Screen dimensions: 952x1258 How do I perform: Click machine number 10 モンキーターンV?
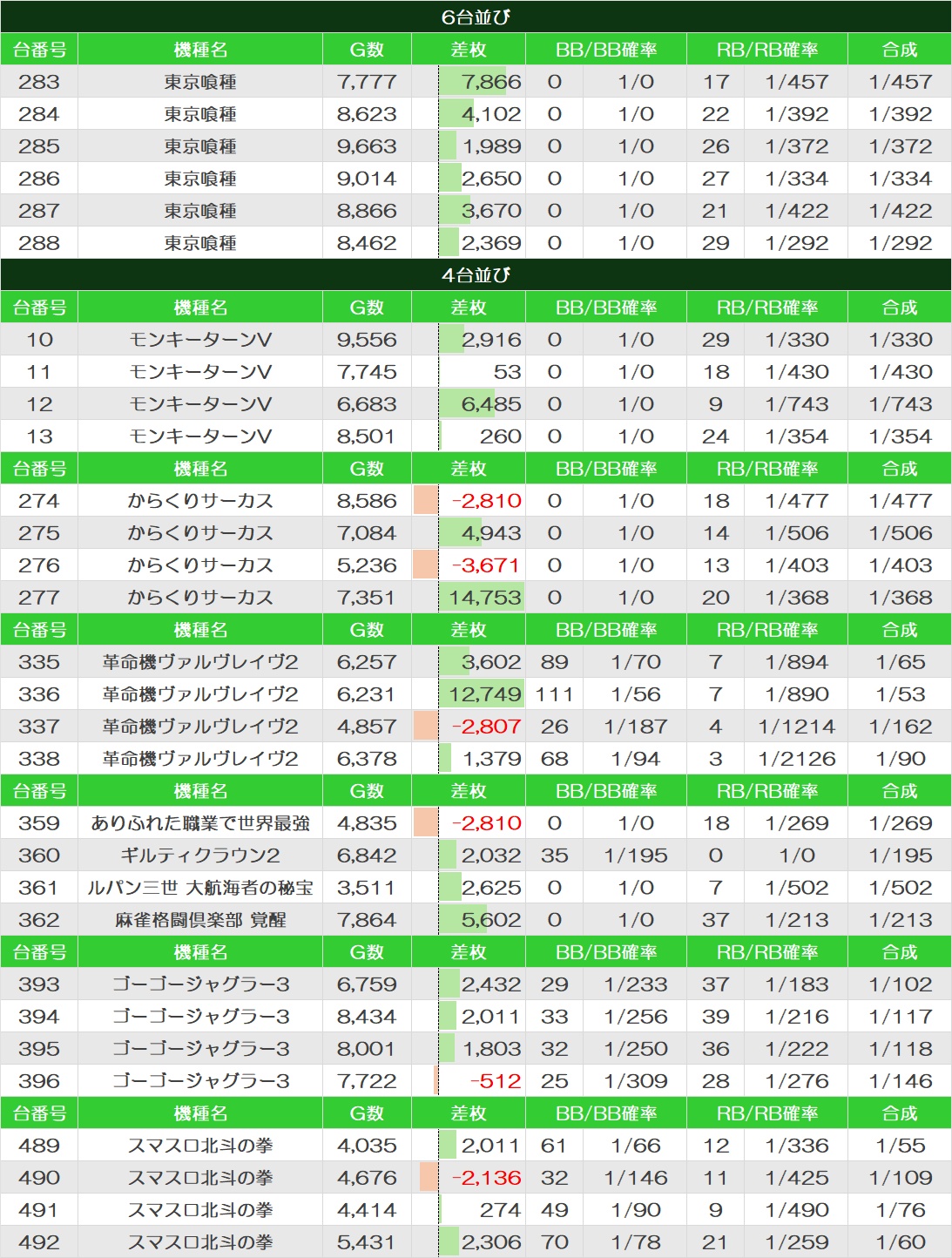click(x=39, y=340)
